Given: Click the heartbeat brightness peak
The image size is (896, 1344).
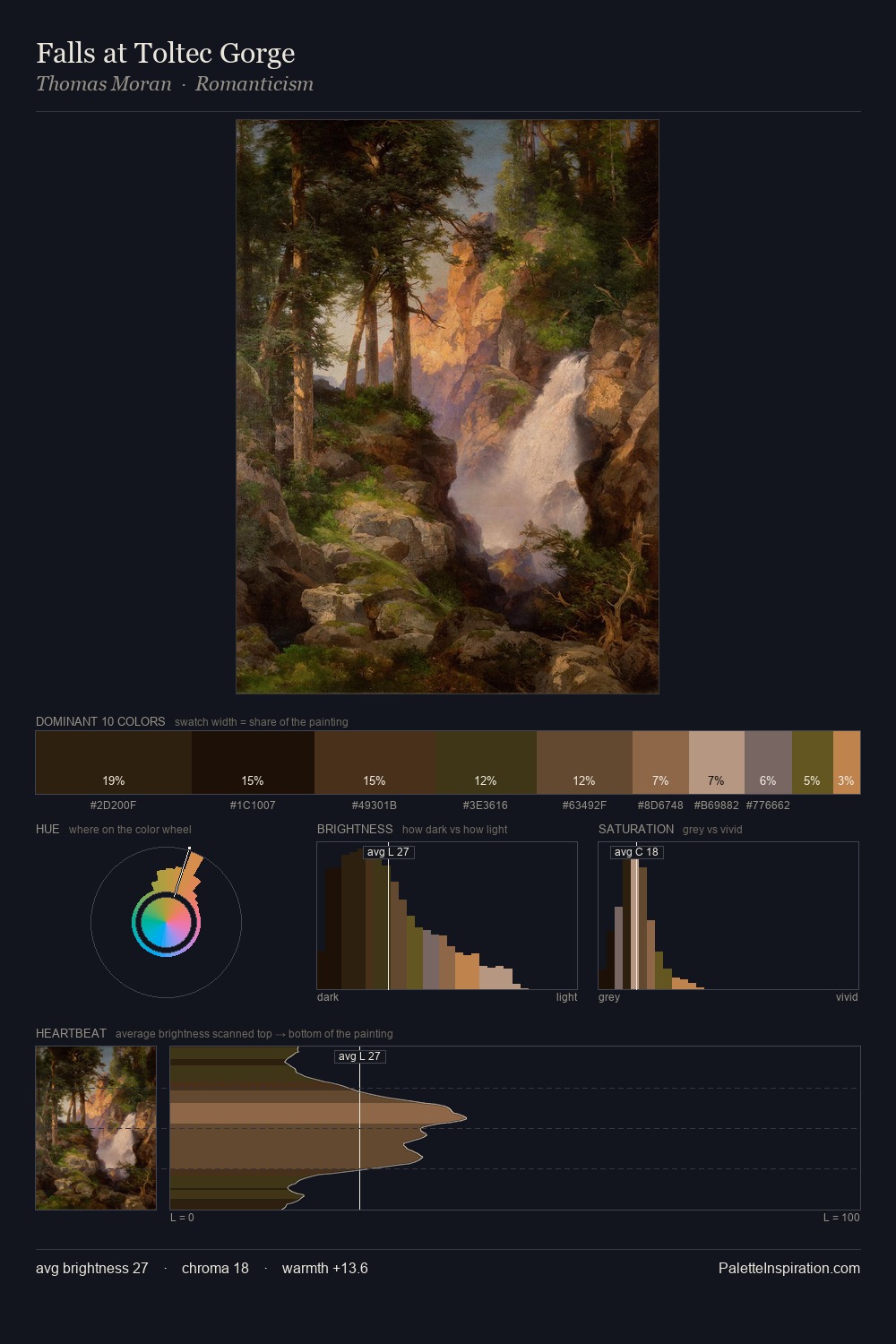Looking at the screenshot, I should coord(465,1117).
